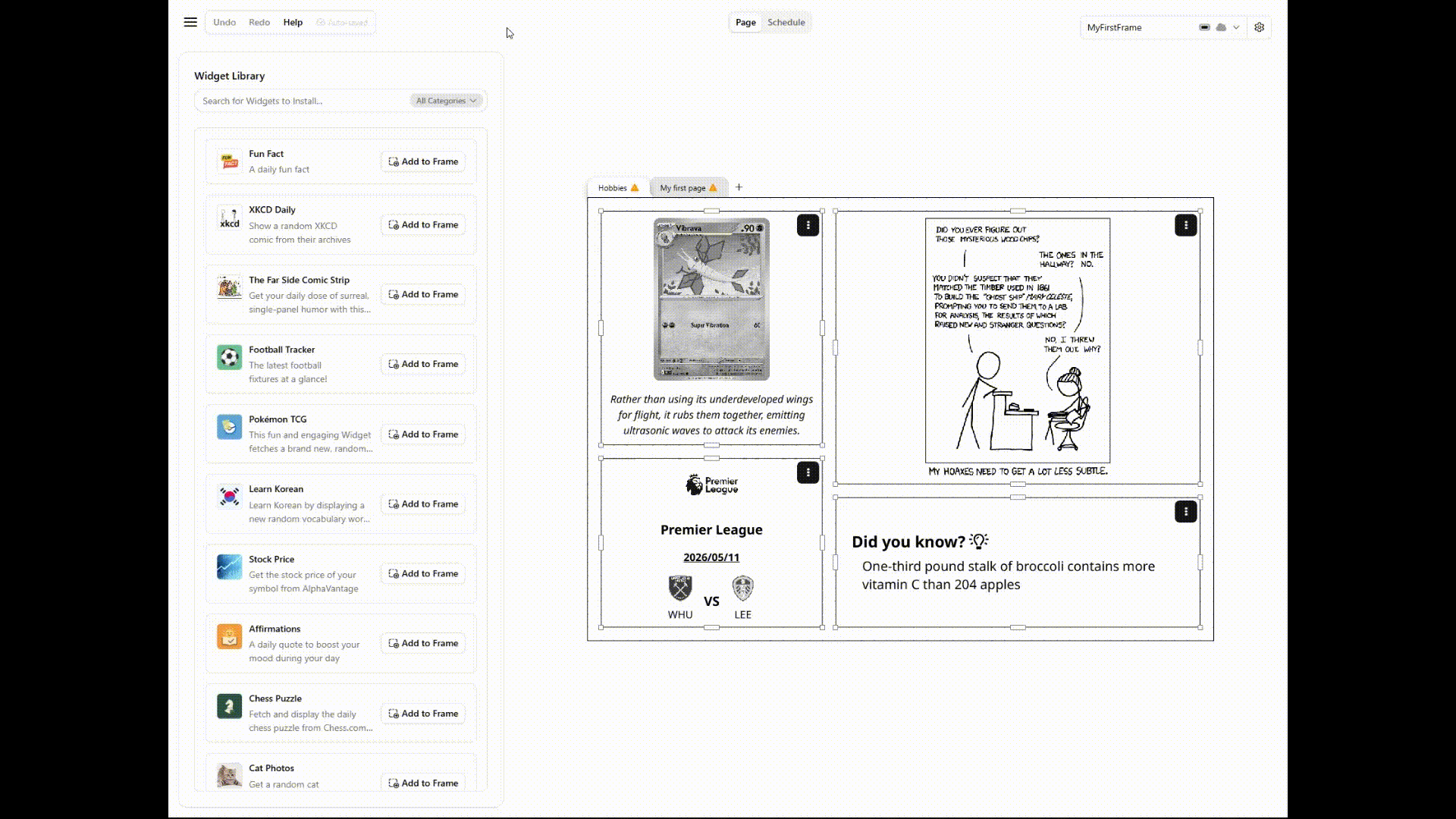The width and height of the screenshot is (1456, 819).
Task: Click the Pokémon TCG widget icon
Action: tap(229, 427)
